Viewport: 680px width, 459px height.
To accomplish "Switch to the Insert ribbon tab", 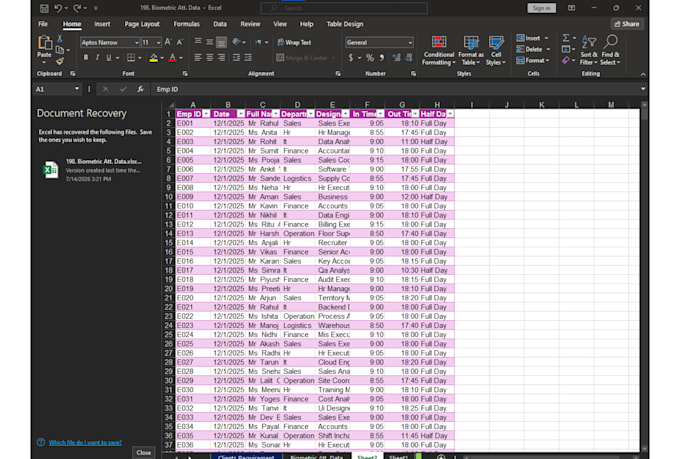I will tap(102, 24).
